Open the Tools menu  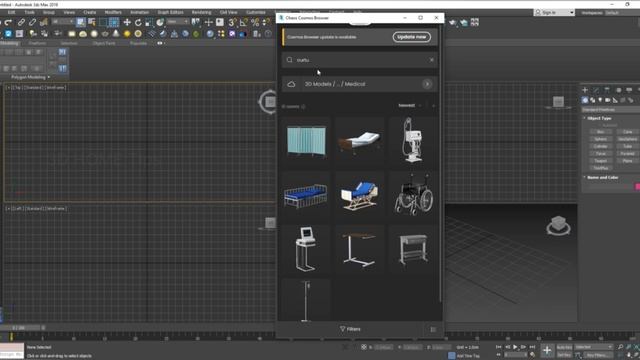(x=29, y=12)
